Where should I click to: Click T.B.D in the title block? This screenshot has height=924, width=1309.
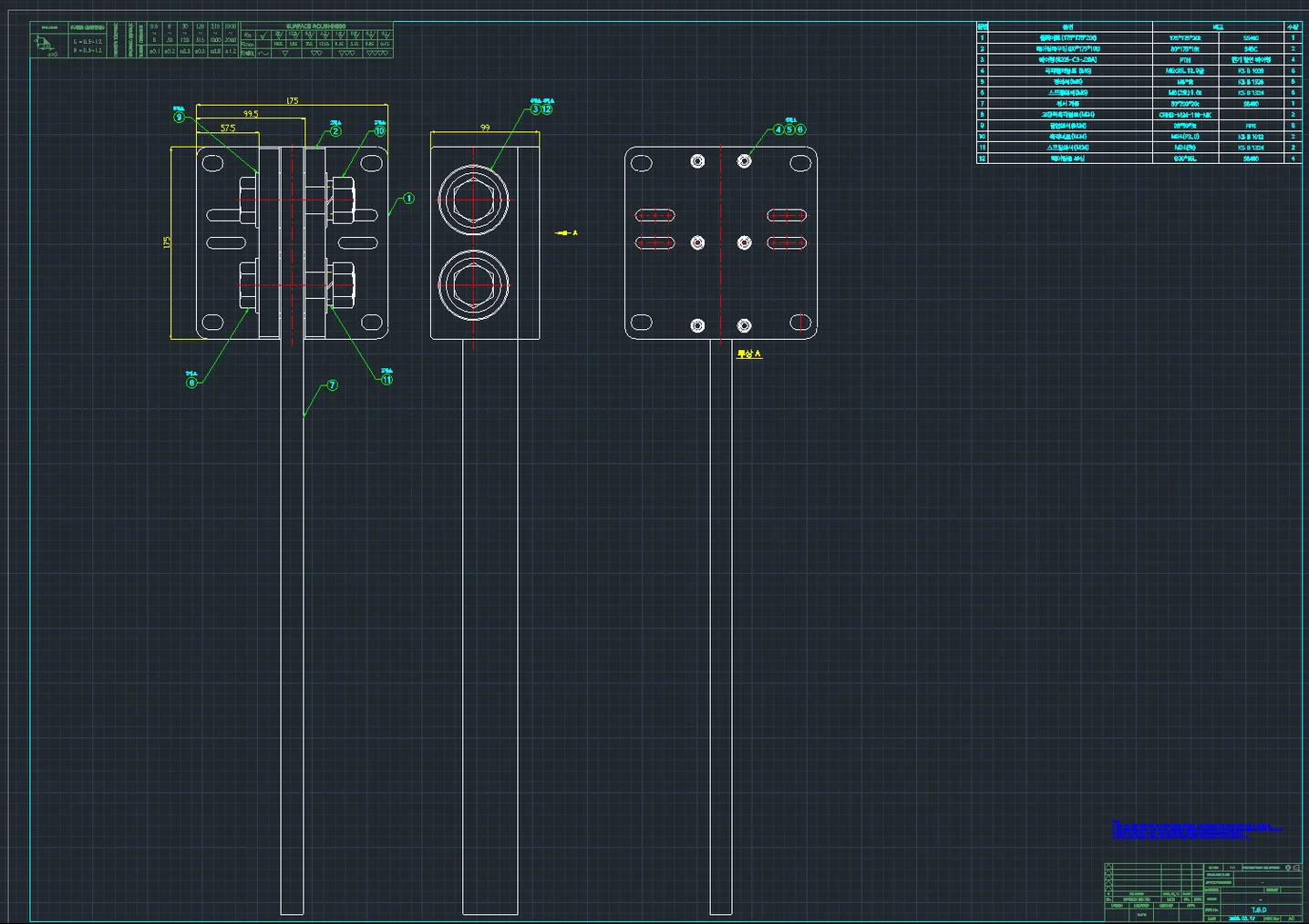coord(1258,909)
